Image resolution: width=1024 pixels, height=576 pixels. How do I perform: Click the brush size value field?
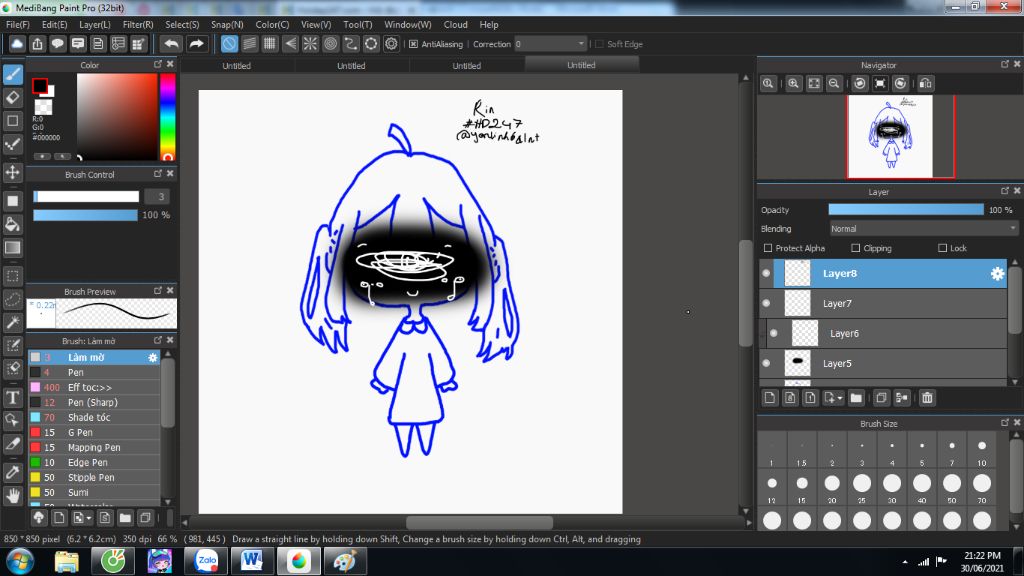pos(157,197)
